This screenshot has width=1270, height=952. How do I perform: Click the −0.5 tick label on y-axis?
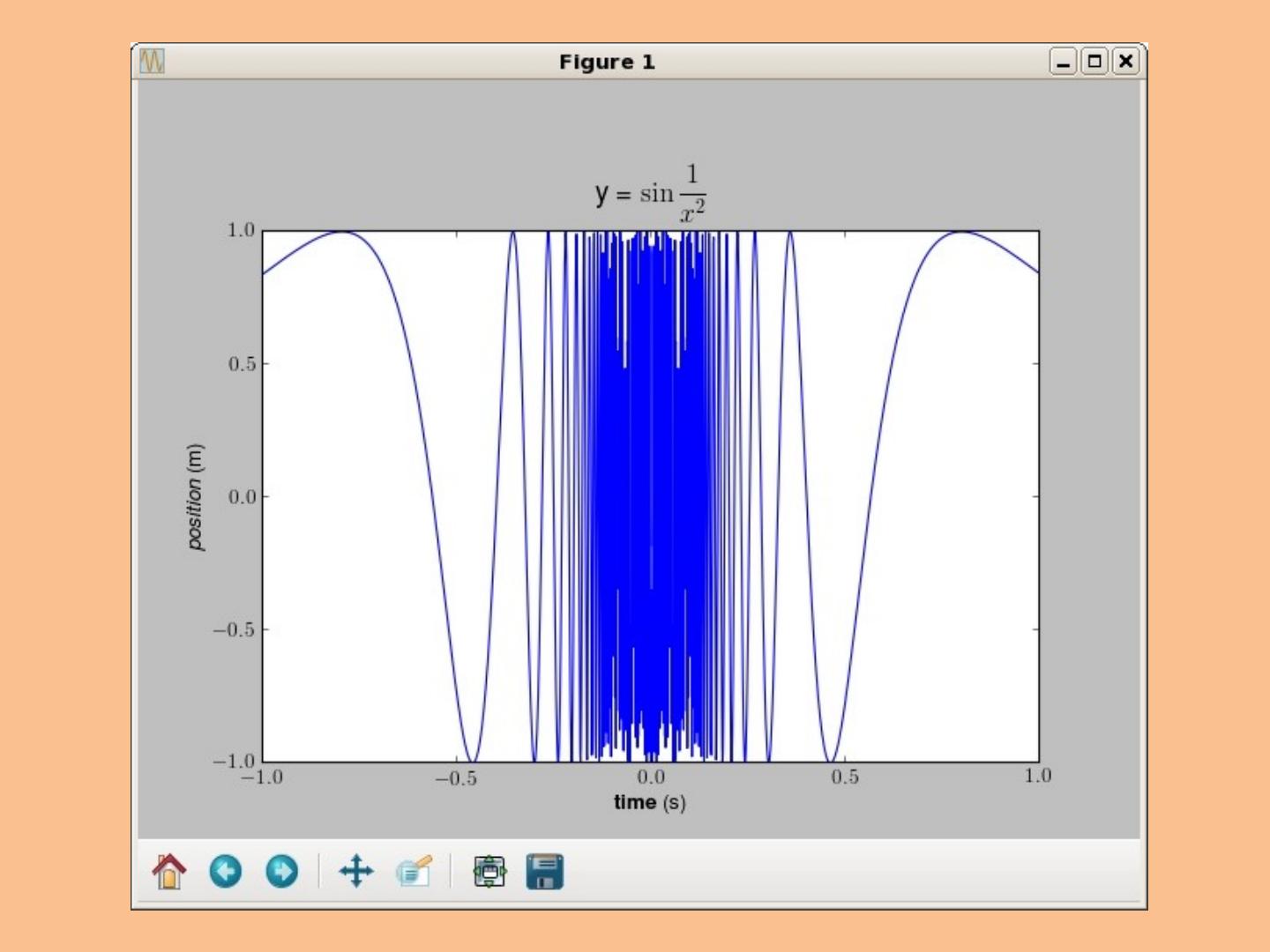pyautogui.click(x=234, y=630)
